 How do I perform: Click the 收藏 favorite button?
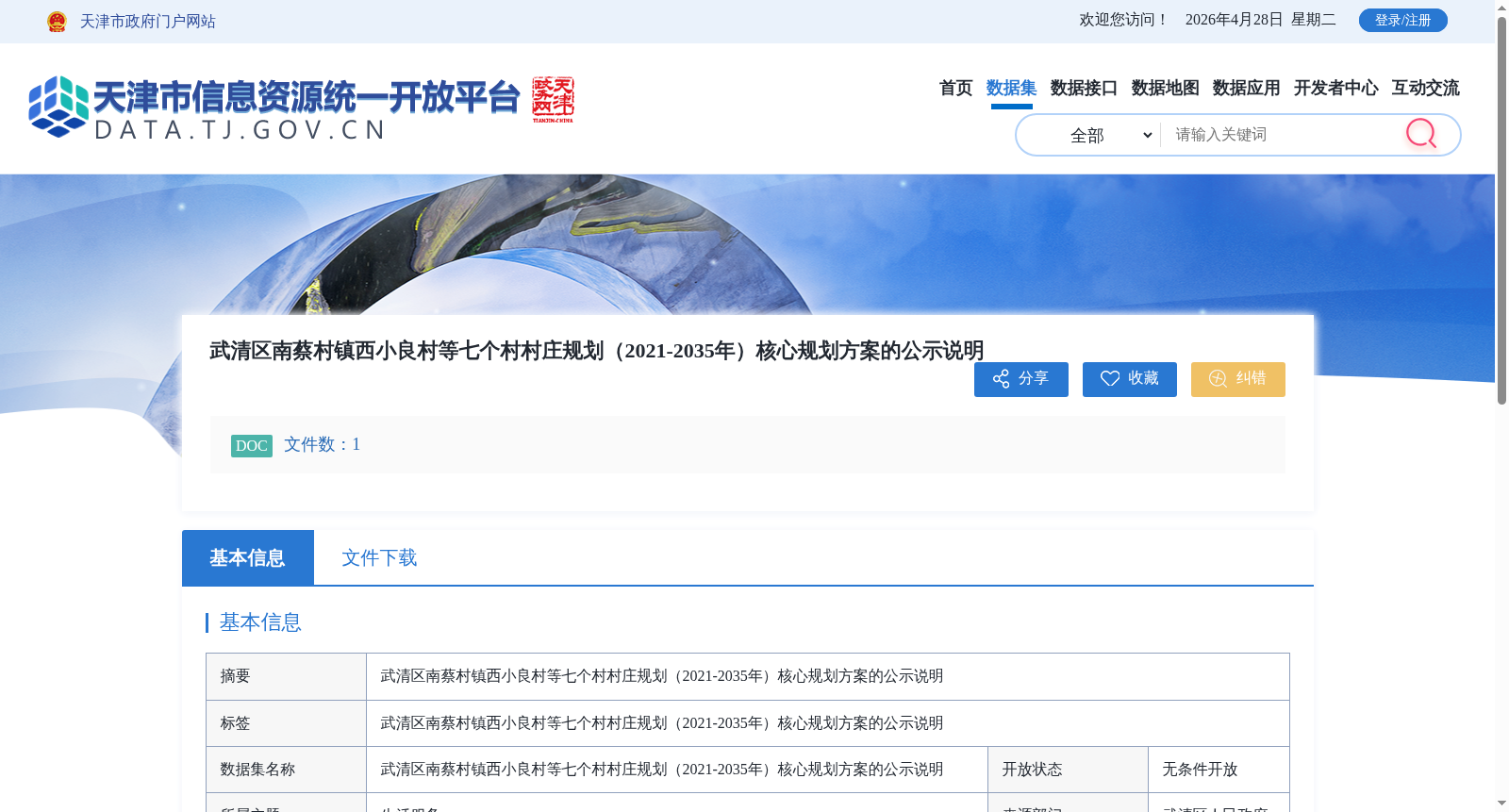1130,379
